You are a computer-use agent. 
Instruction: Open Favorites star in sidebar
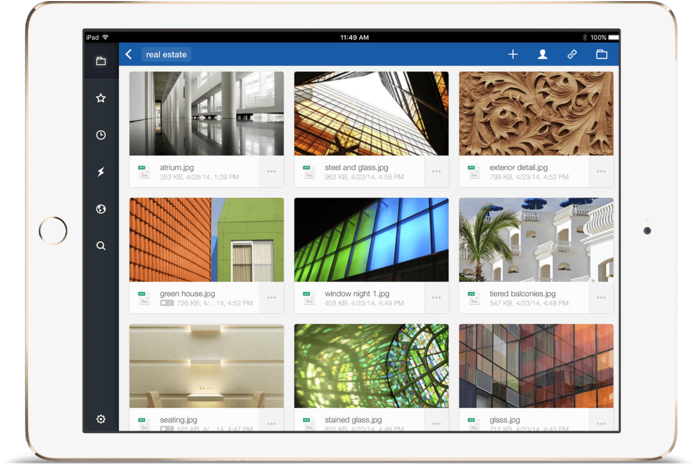click(101, 98)
